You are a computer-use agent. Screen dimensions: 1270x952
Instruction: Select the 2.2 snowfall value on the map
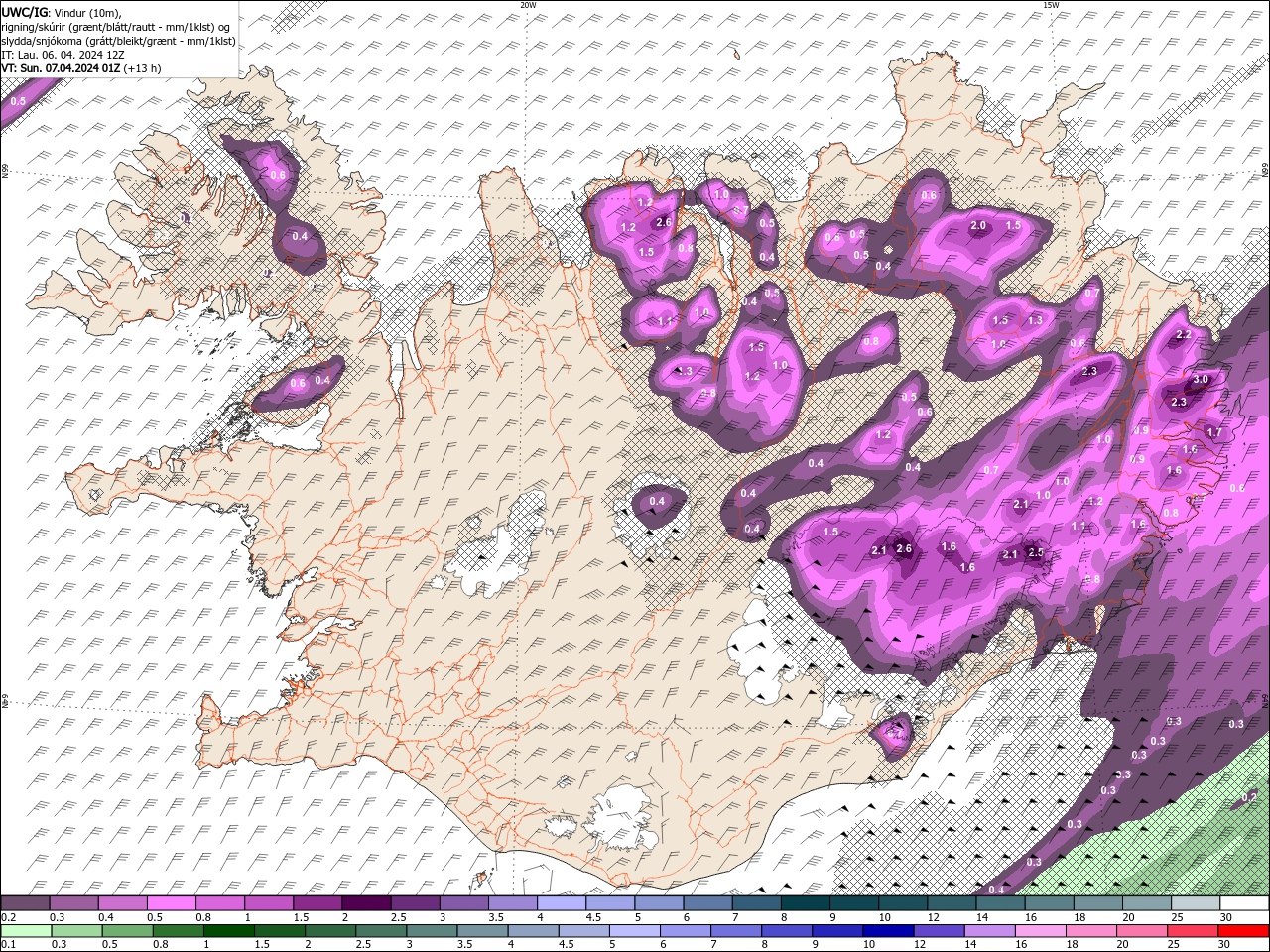pos(1183,335)
